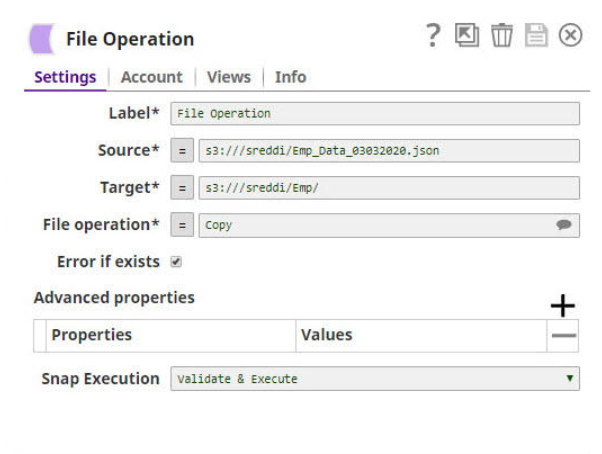
Task: Remove property row with minus icon
Action: [x=563, y=336]
